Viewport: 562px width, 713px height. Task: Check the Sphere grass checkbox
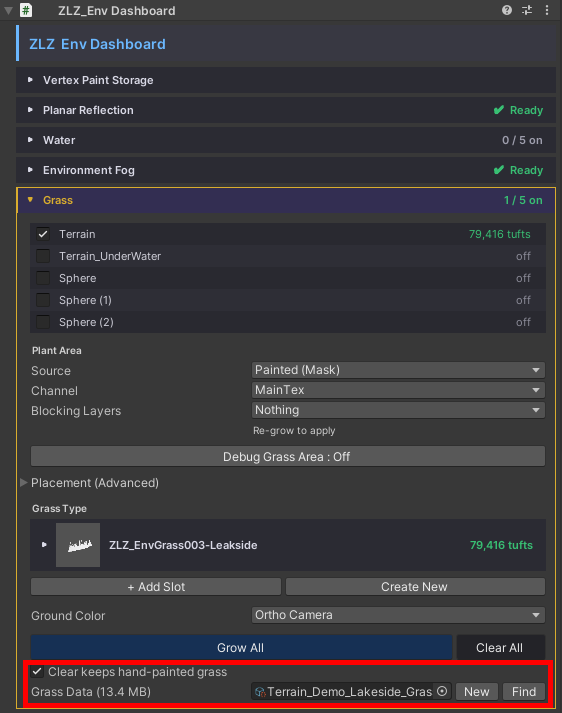pyautogui.click(x=43, y=278)
